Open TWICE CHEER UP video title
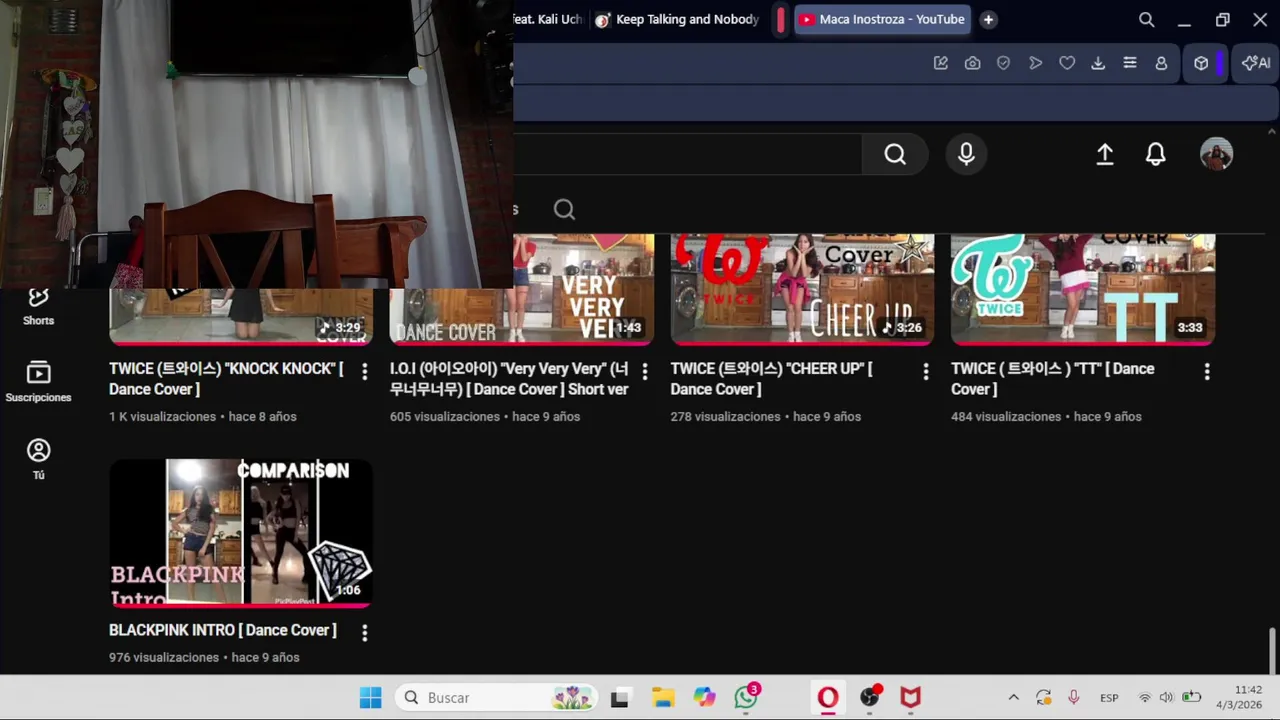The width and height of the screenshot is (1280, 720). coord(771,379)
